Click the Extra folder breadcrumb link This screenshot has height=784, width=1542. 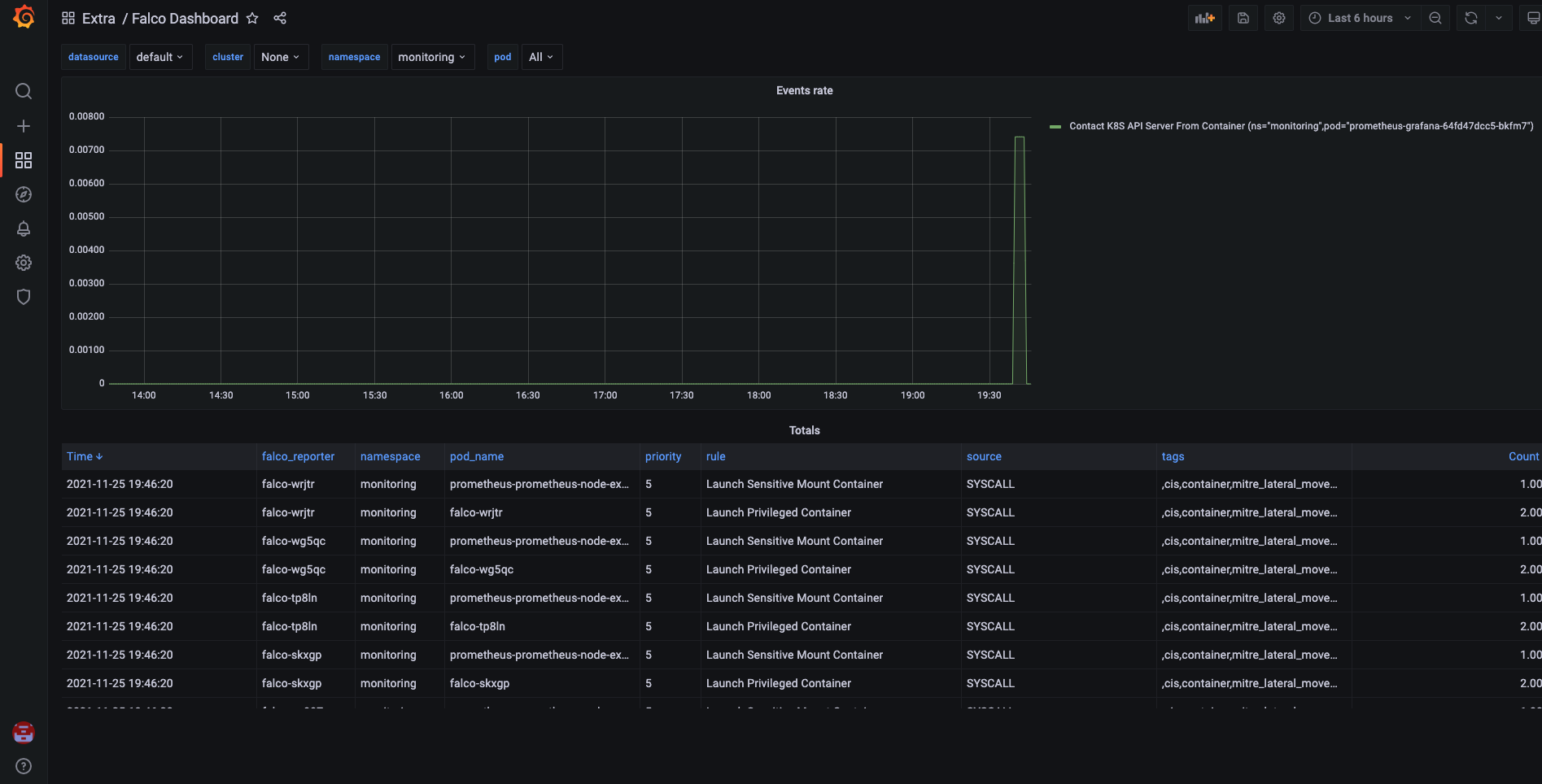[x=98, y=18]
